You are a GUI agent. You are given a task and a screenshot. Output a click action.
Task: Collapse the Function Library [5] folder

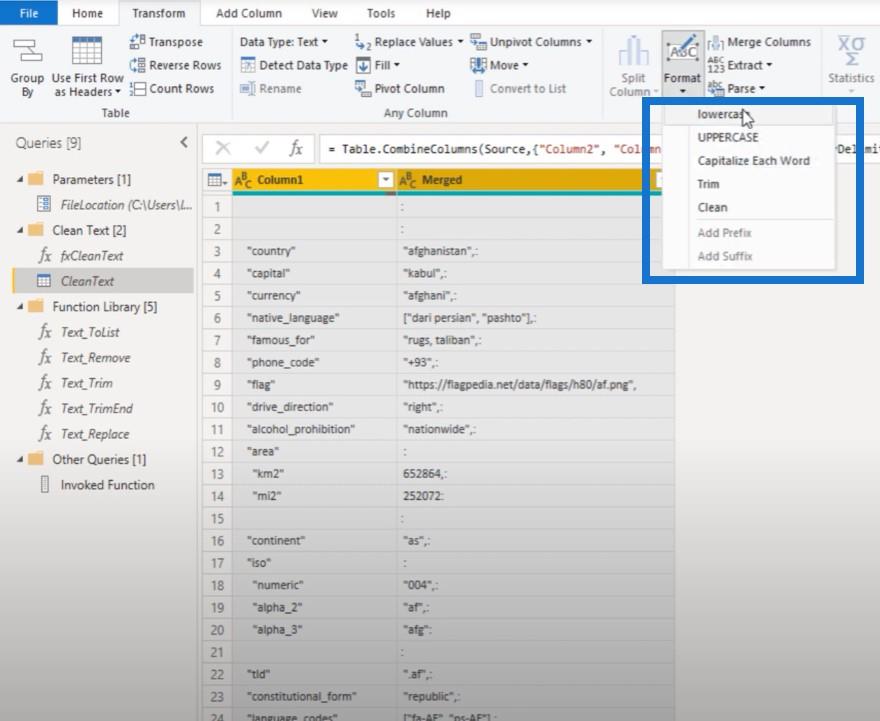20,307
